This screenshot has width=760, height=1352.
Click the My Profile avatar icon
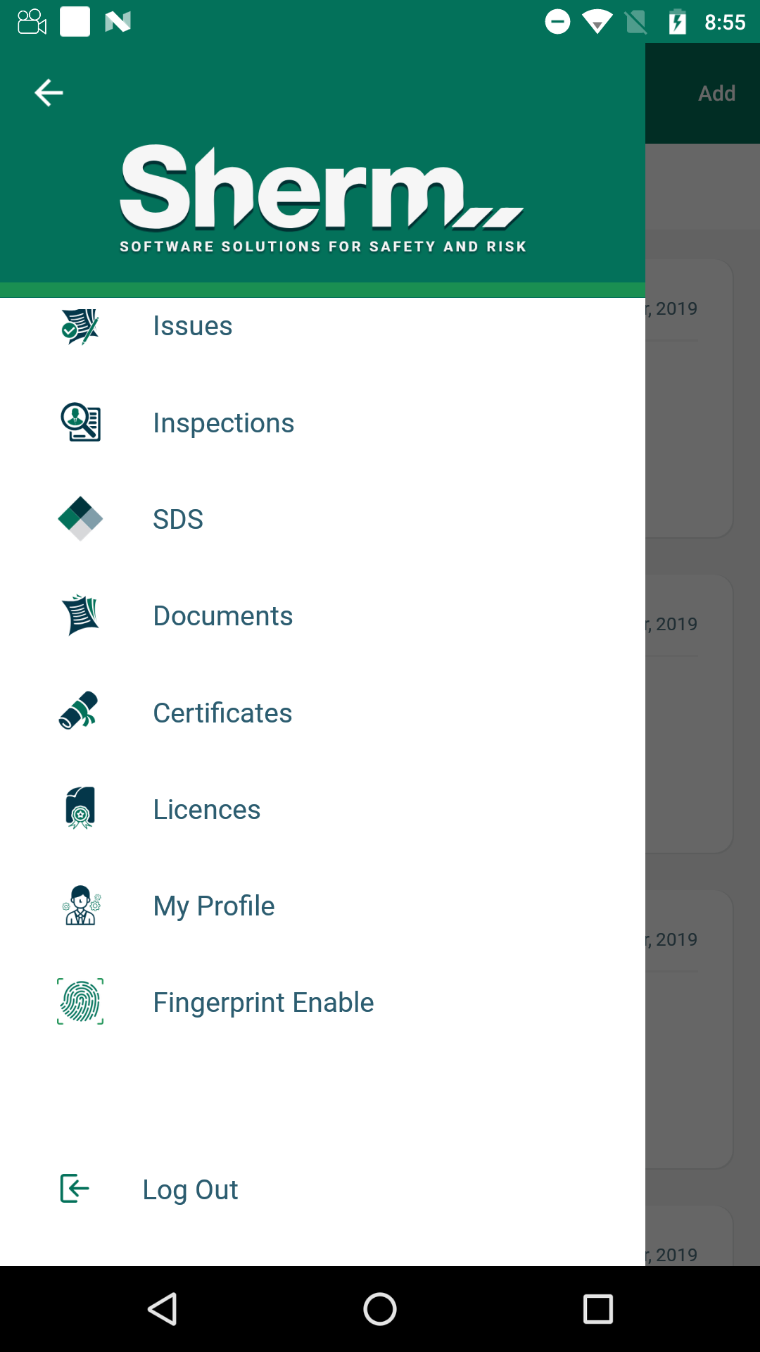80,905
